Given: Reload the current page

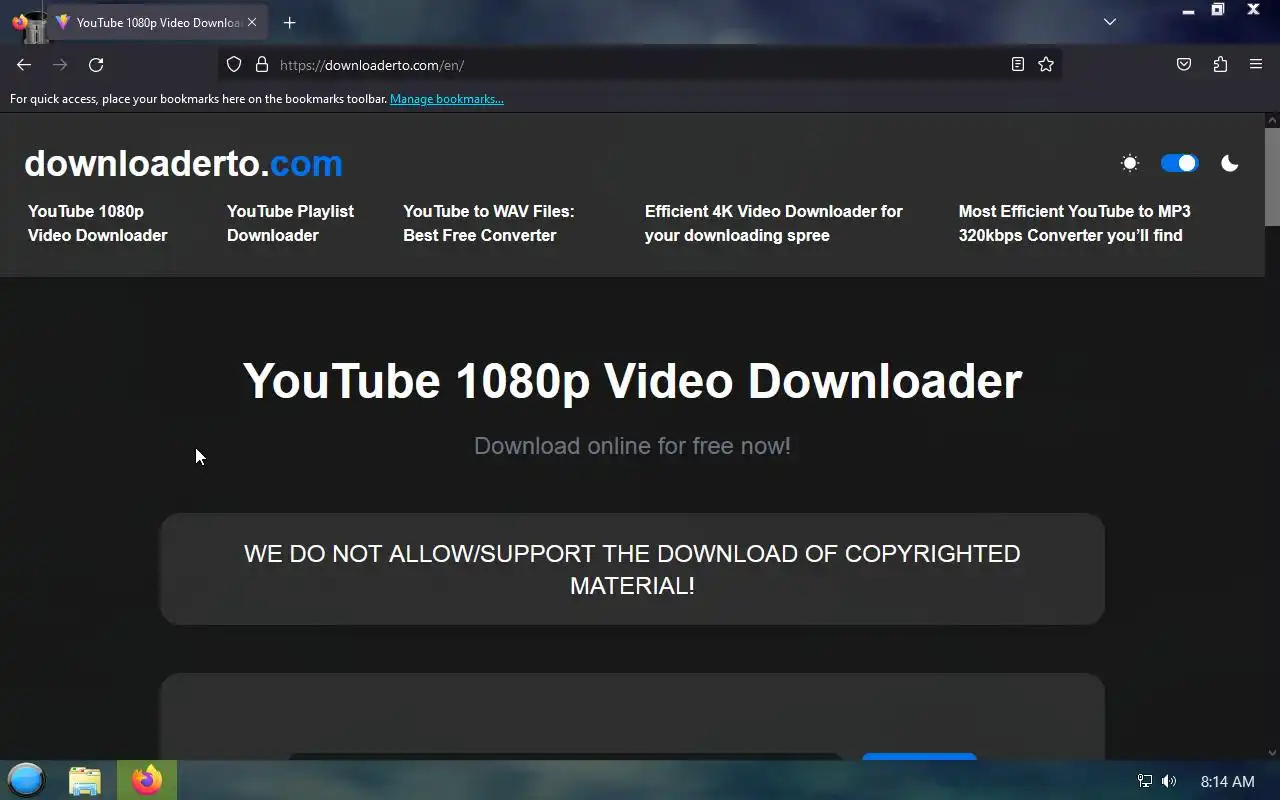Looking at the screenshot, I should [x=96, y=65].
